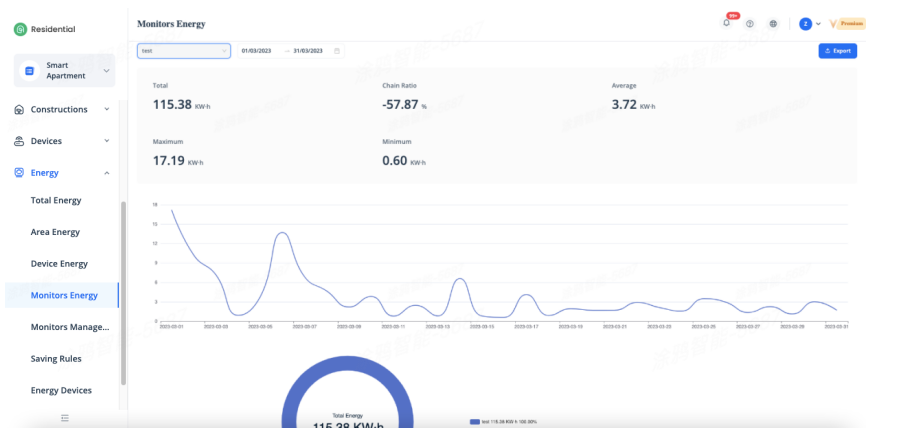Go to Total Energy page
Viewport: 898px width, 439px height.
(x=56, y=200)
